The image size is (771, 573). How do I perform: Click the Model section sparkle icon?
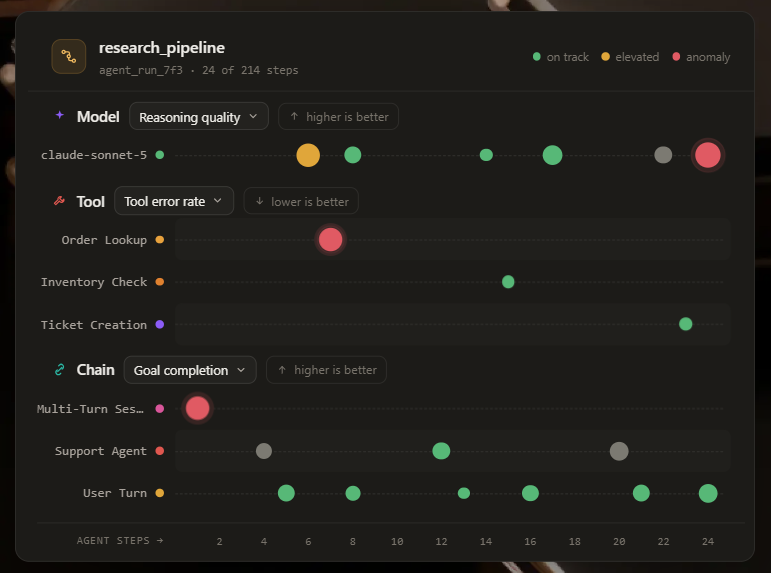point(59,115)
